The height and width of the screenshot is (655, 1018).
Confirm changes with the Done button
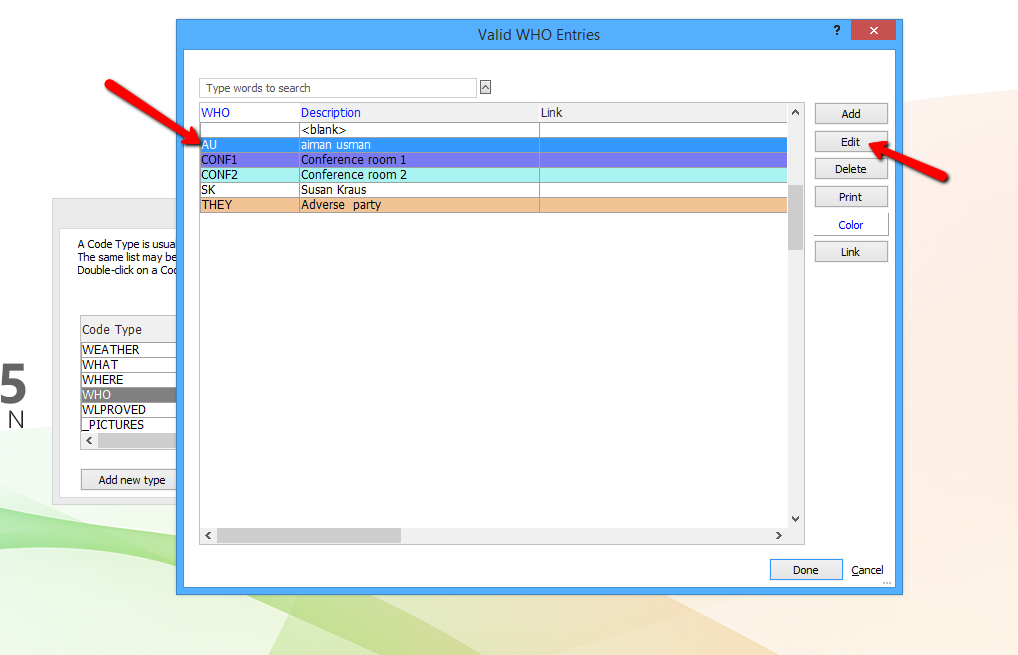(x=805, y=569)
